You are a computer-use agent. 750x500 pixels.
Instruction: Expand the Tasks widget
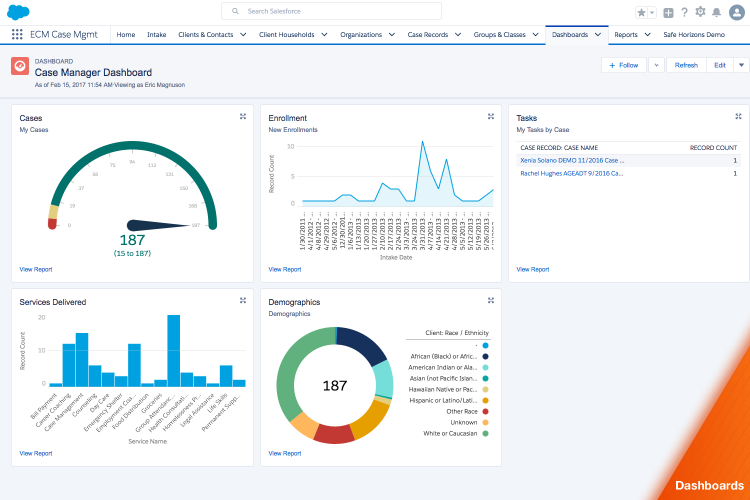click(739, 116)
